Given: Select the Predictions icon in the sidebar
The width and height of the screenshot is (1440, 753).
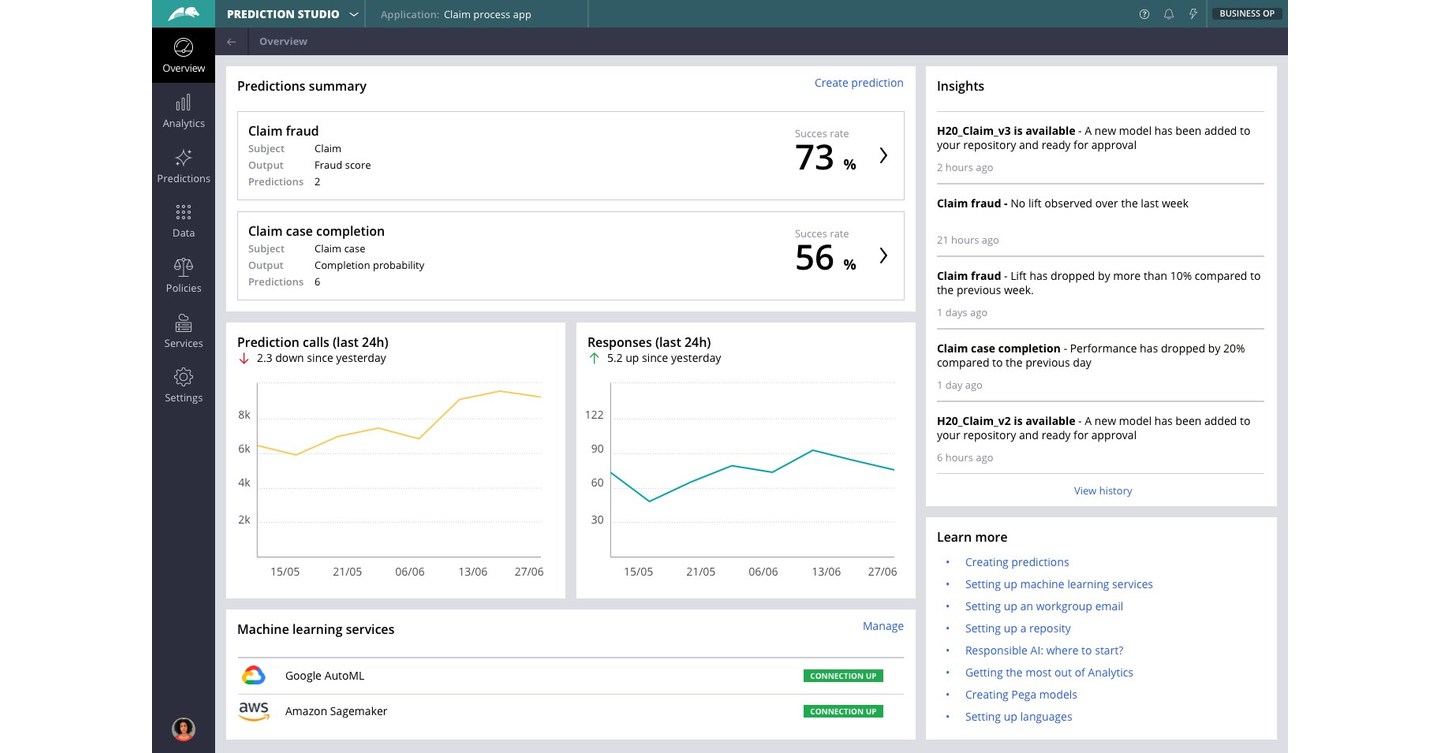Looking at the screenshot, I should [x=183, y=163].
